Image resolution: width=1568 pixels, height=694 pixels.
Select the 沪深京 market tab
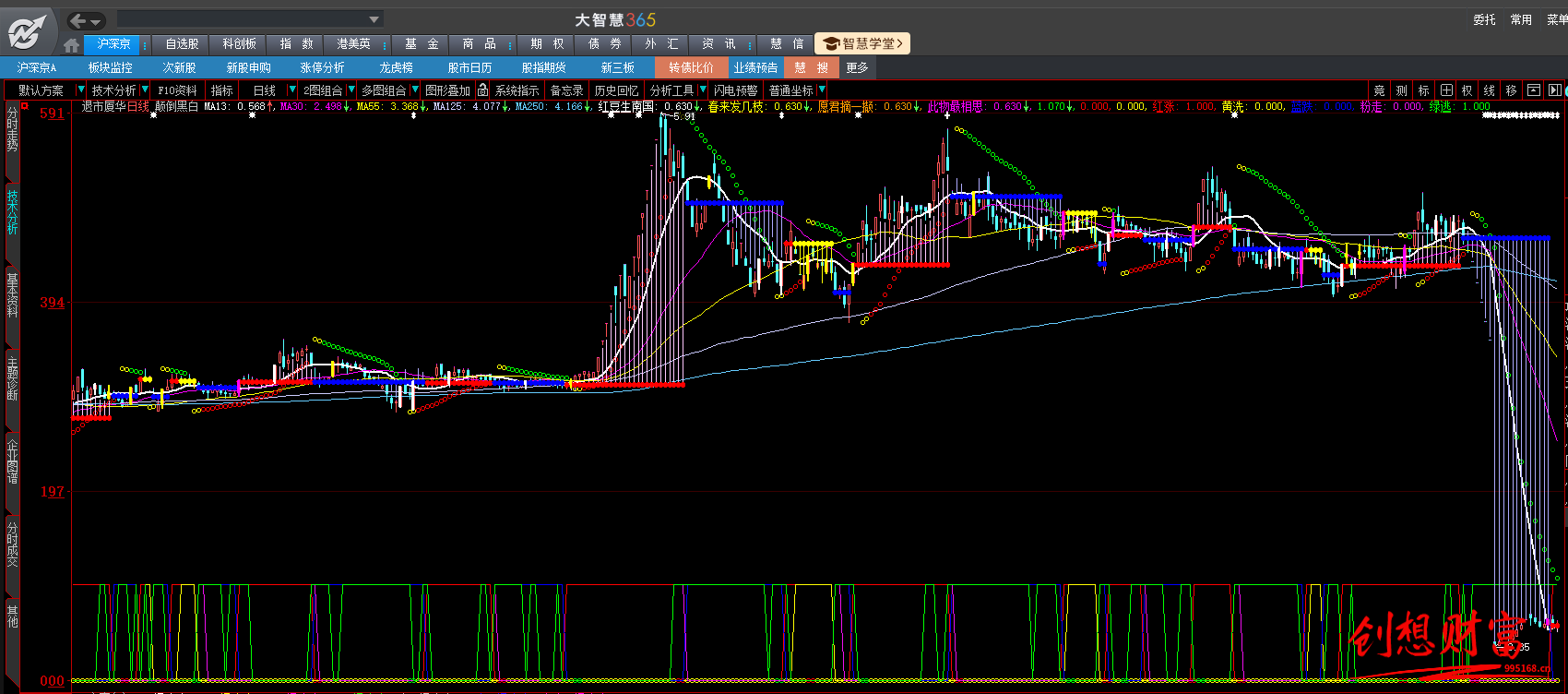tap(113, 44)
